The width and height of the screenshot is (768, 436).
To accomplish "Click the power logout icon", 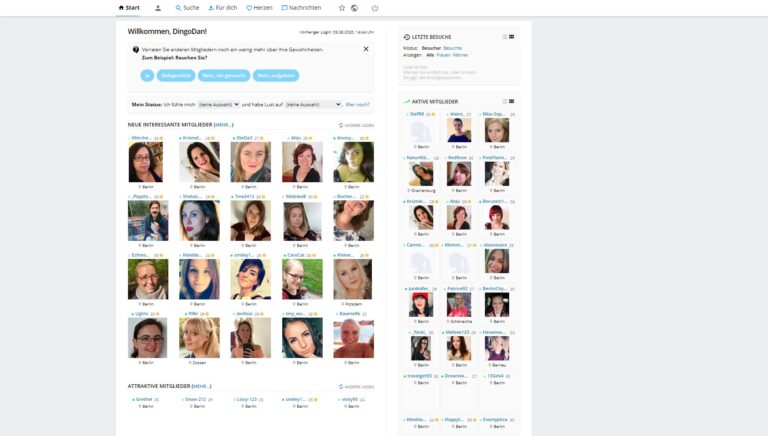I will [375, 8].
